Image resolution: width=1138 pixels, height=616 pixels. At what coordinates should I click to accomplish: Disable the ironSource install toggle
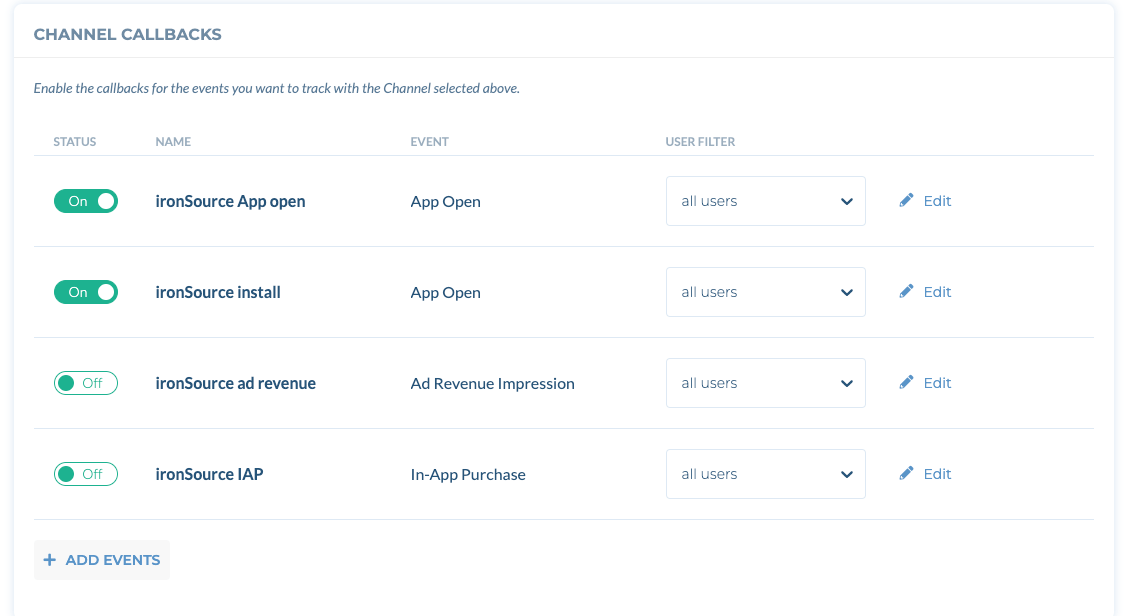[x=86, y=292]
